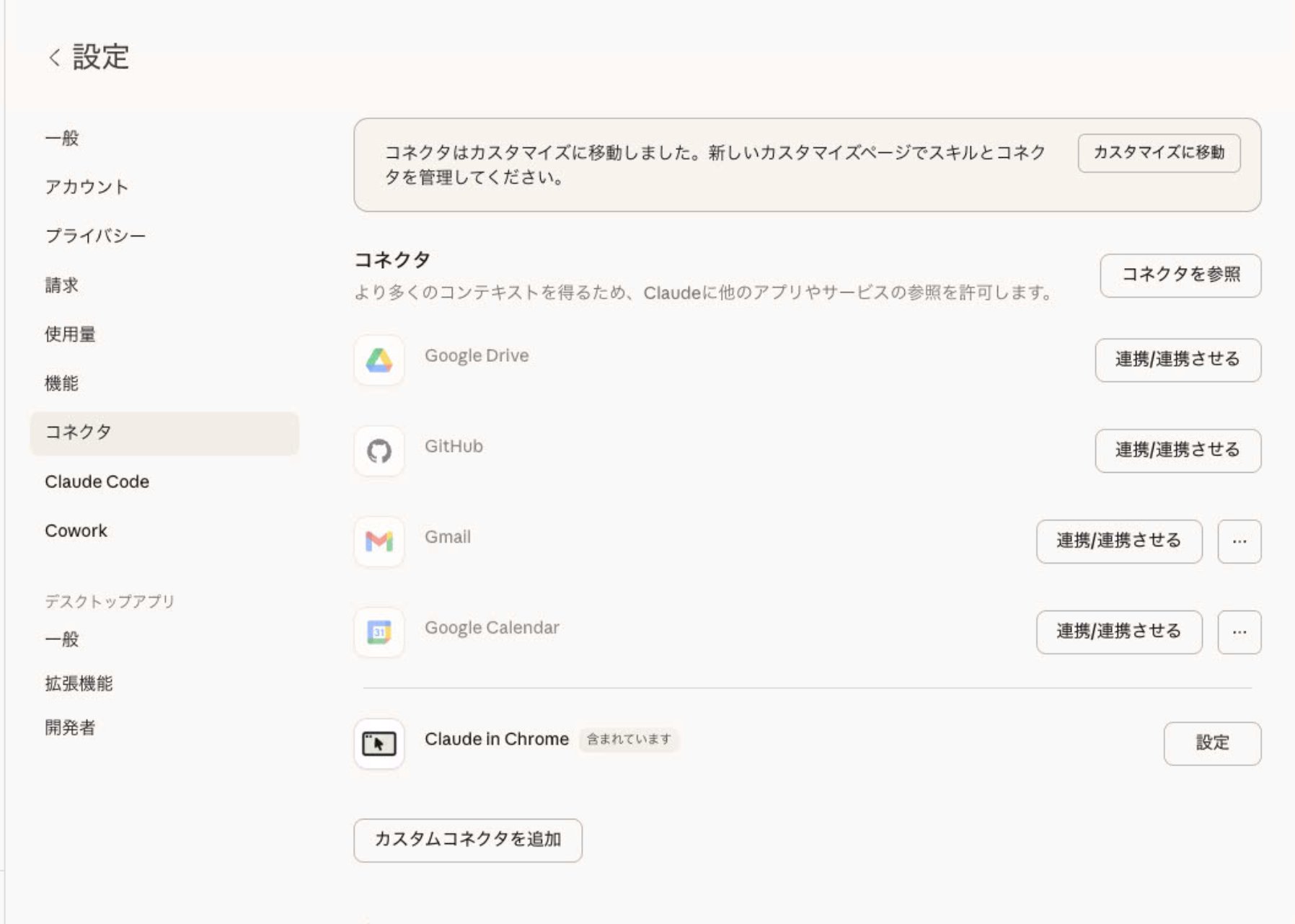Image resolution: width=1295 pixels, height=924 pixels.
Task: Click the GitHub connector icon
Action: click(379, 451)
